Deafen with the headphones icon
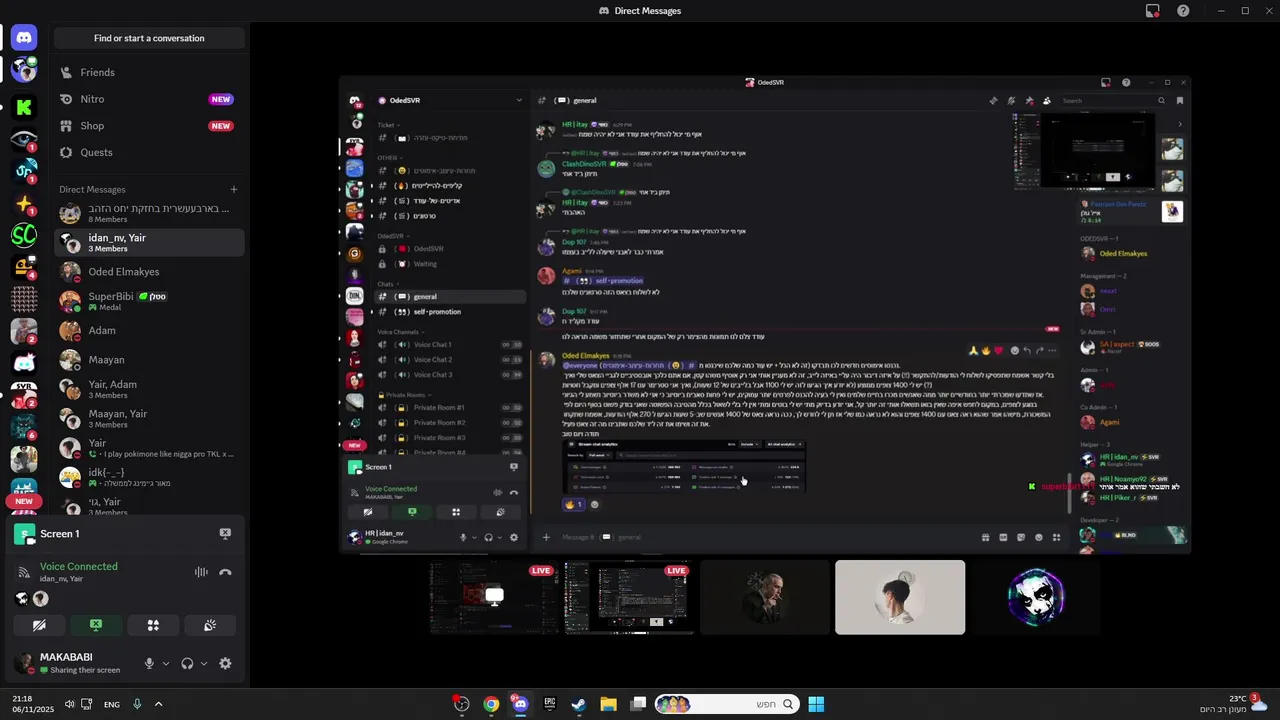Viewport: 1280px width, 720px height. pos(187,663)
